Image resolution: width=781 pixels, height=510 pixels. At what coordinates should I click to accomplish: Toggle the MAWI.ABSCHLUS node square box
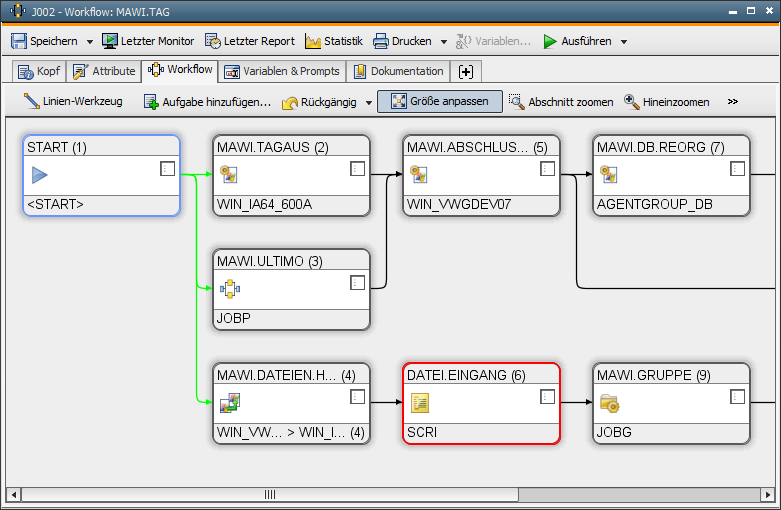click(x=547, y=169)
